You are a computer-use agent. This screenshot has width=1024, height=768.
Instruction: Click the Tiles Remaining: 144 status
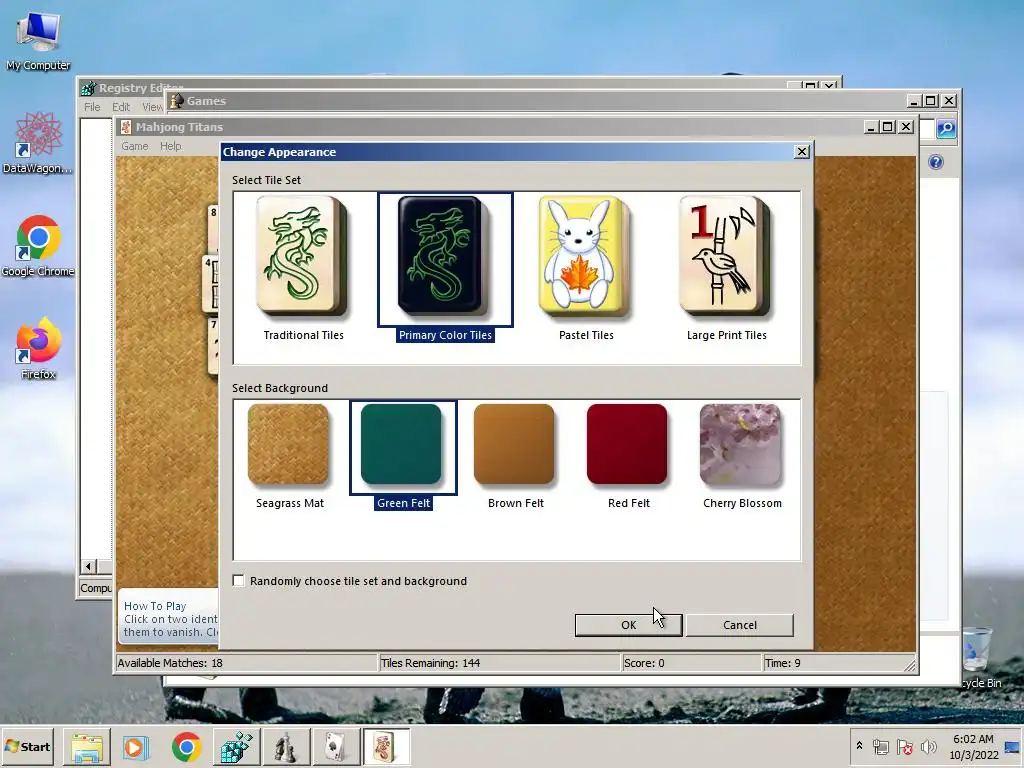tap(500, 663)
